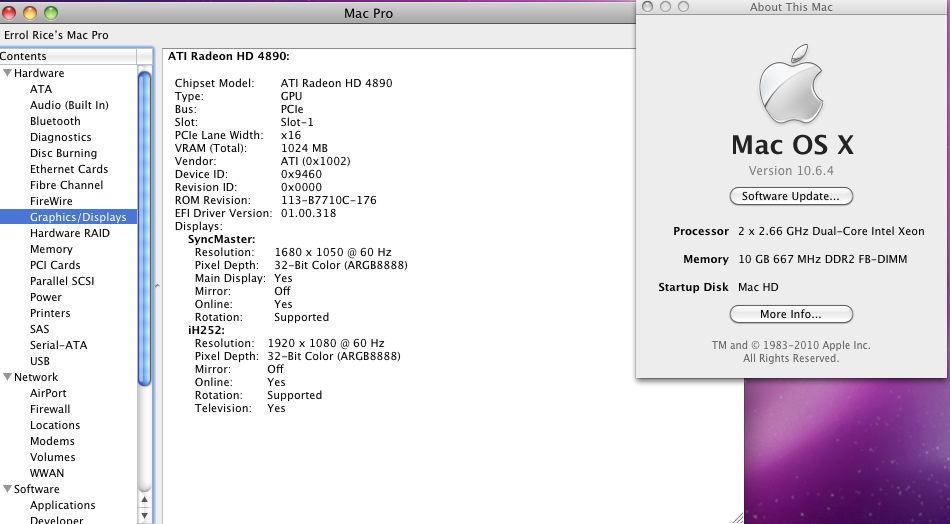This screenshot has width=950, height=524.
Task: Select USB in Hardware list
Action: tap(39, 361)
